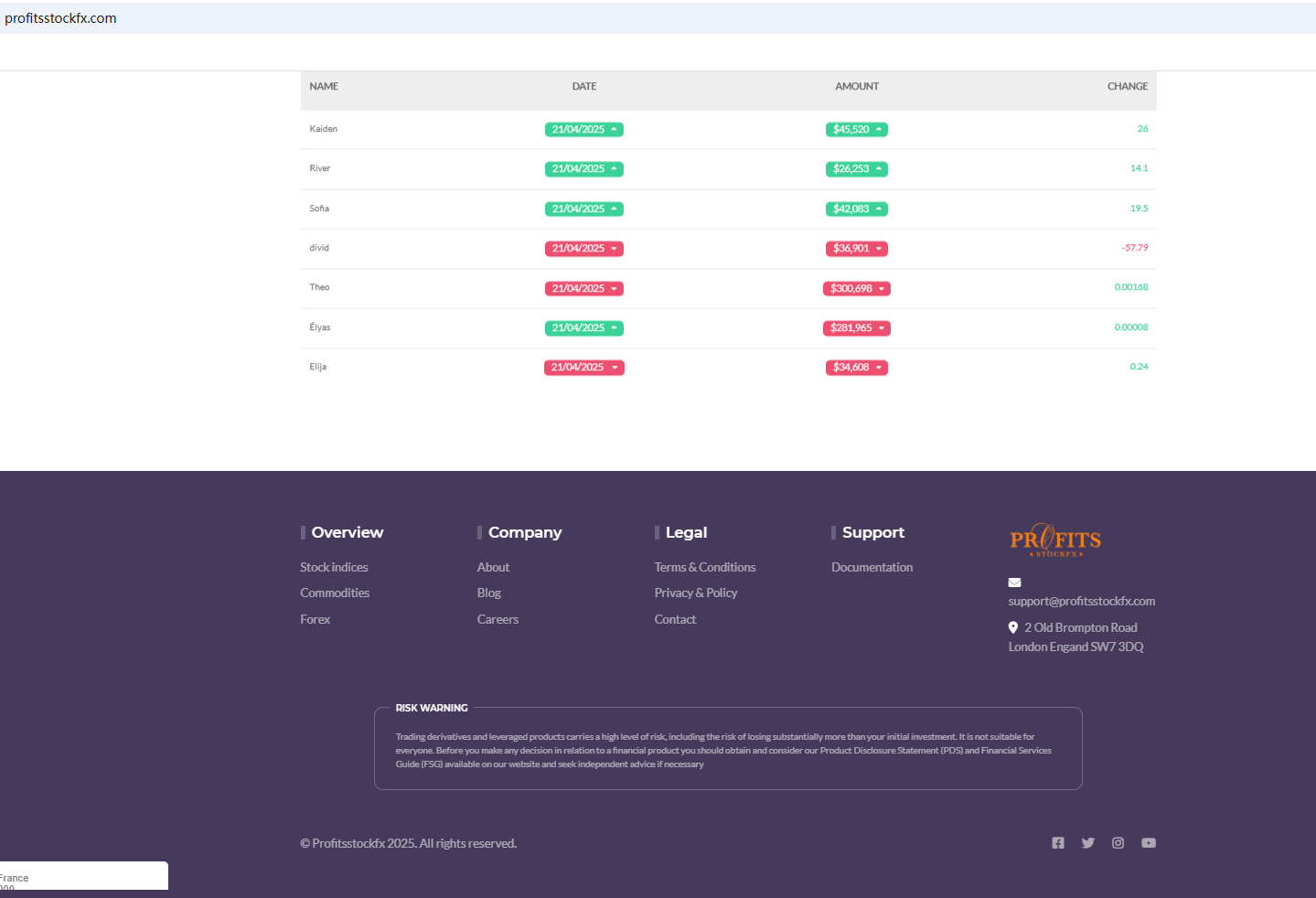
Task: Click Kaiden's green 21/04/2025 date badge
Action: [583, 130]
